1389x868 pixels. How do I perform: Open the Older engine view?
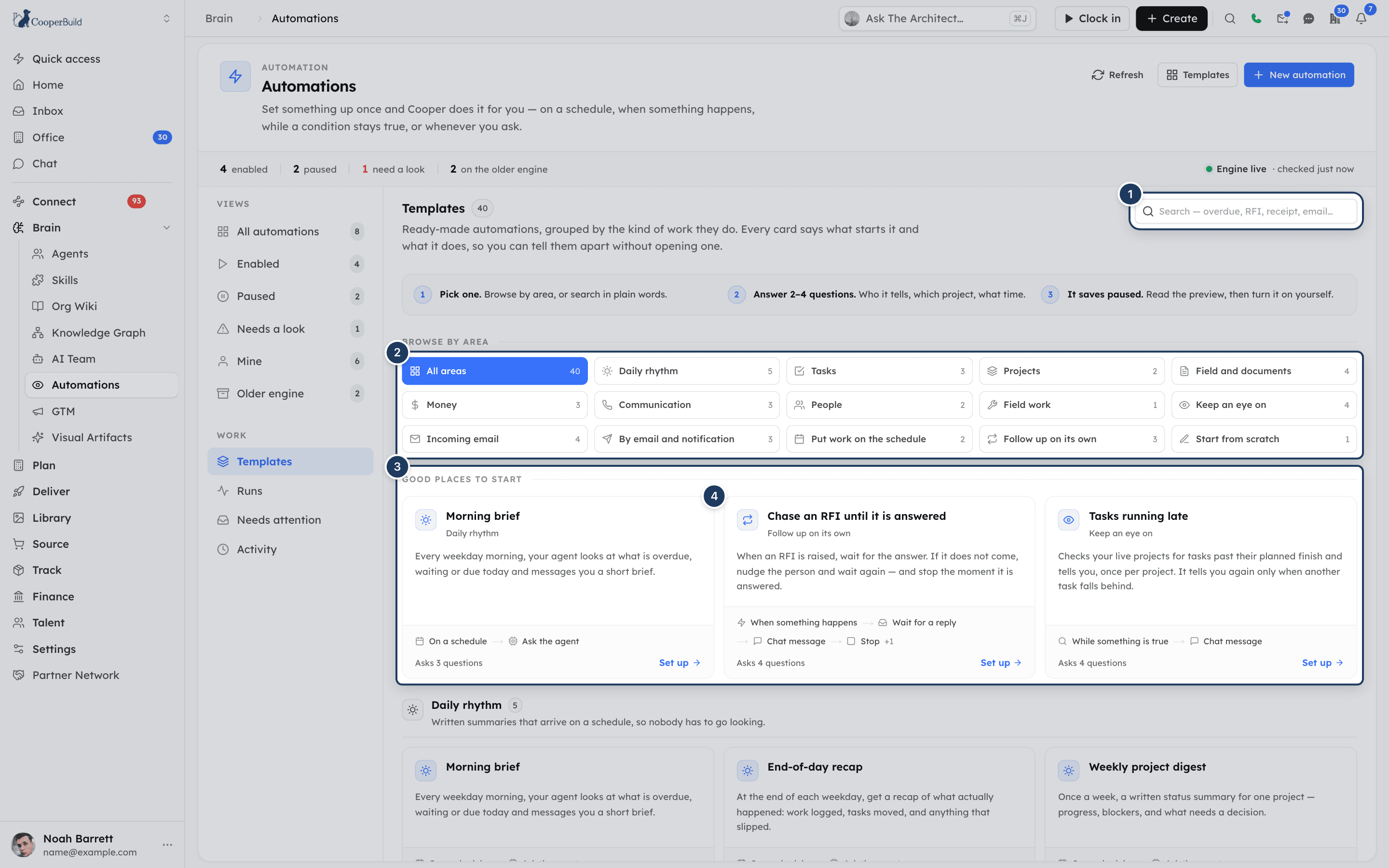[290, 393]
